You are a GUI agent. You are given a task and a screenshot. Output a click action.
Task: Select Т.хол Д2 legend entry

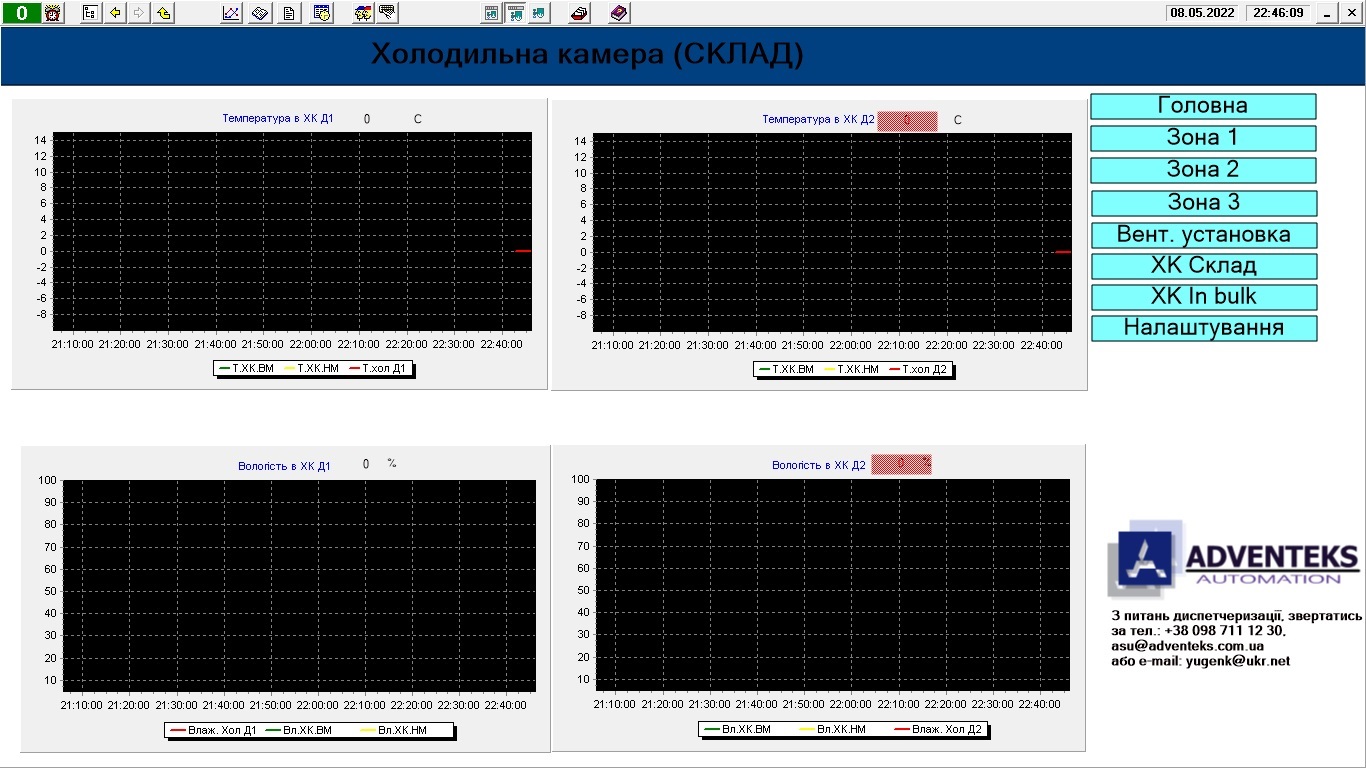[919, 369]
